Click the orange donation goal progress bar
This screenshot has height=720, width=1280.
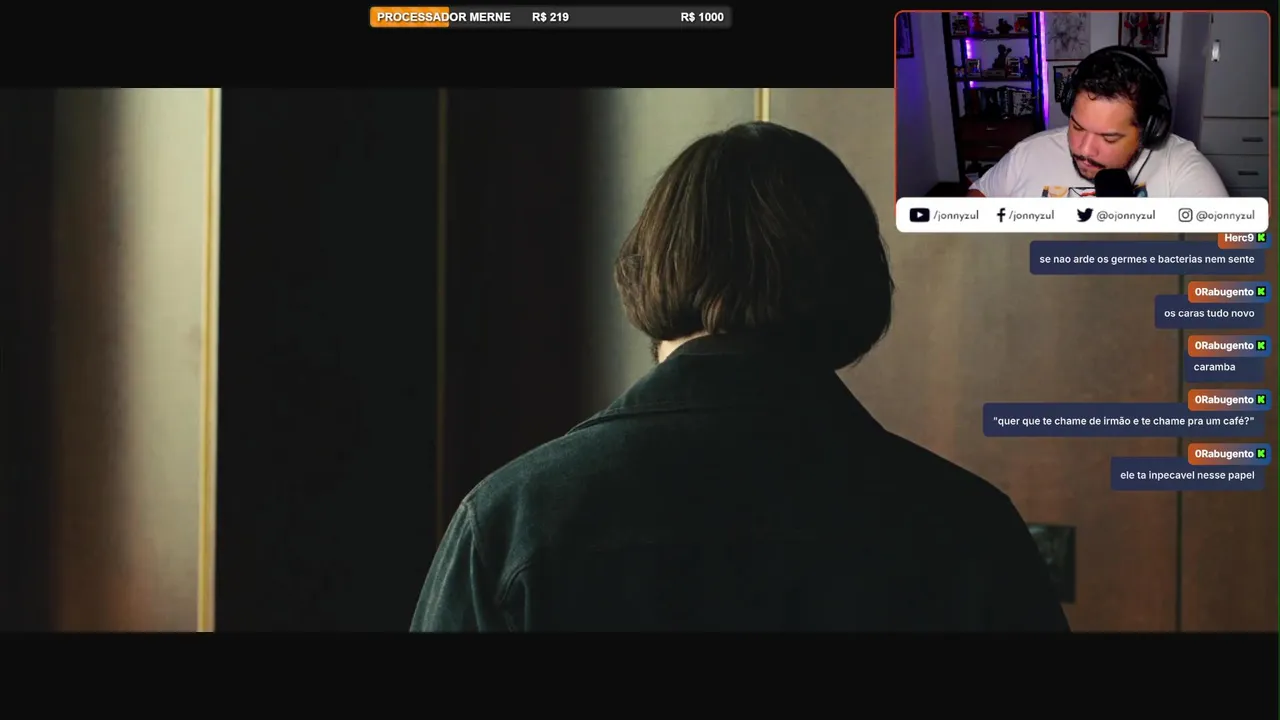click(x=550, y=17)
